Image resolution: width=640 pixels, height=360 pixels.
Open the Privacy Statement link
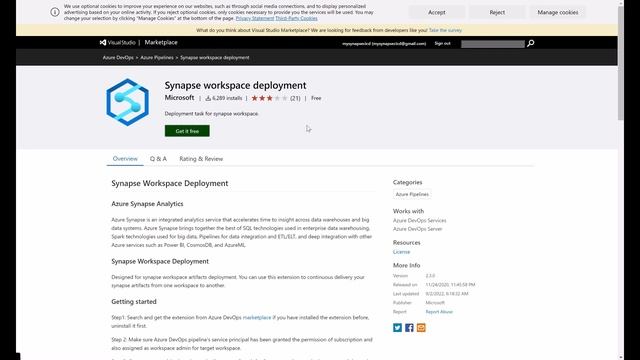pyautogui.click(x=255, y=18)
